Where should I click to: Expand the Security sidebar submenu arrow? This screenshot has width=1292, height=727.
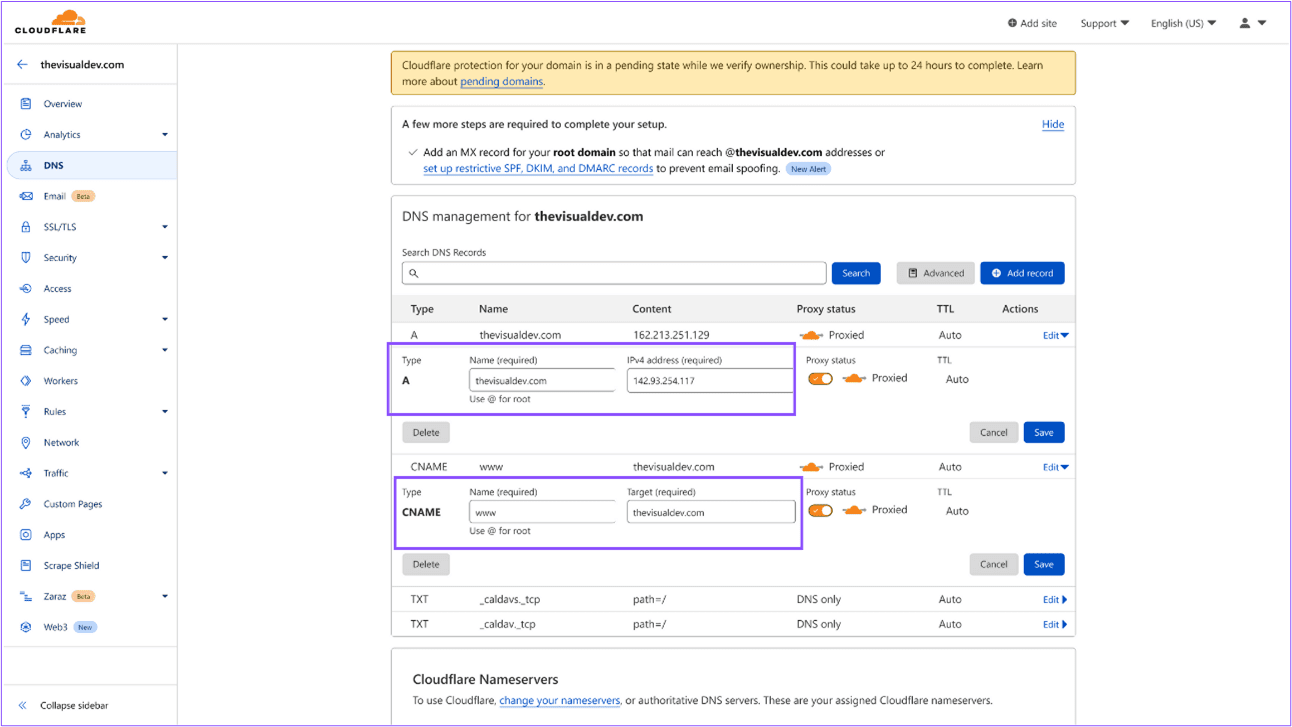(165, 258)
